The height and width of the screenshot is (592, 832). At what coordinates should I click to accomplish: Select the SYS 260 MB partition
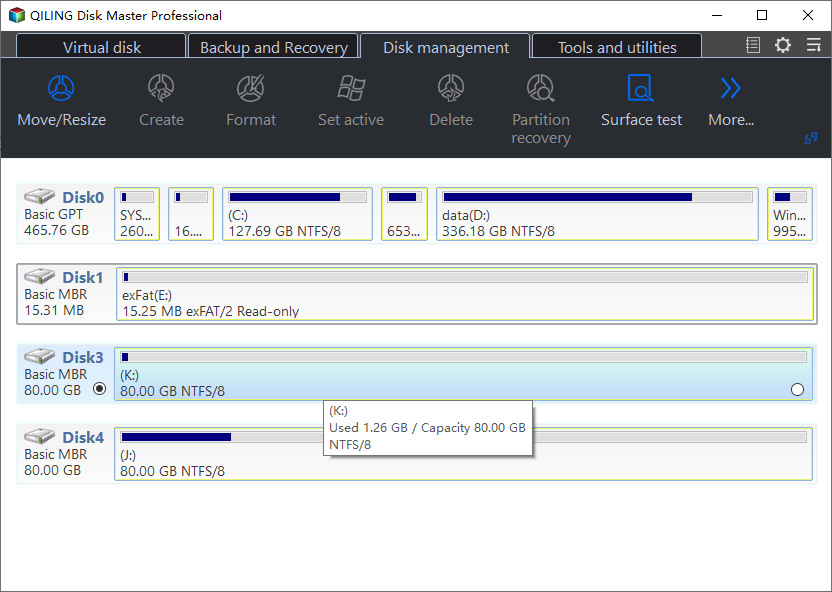click(x=137, y=214)
